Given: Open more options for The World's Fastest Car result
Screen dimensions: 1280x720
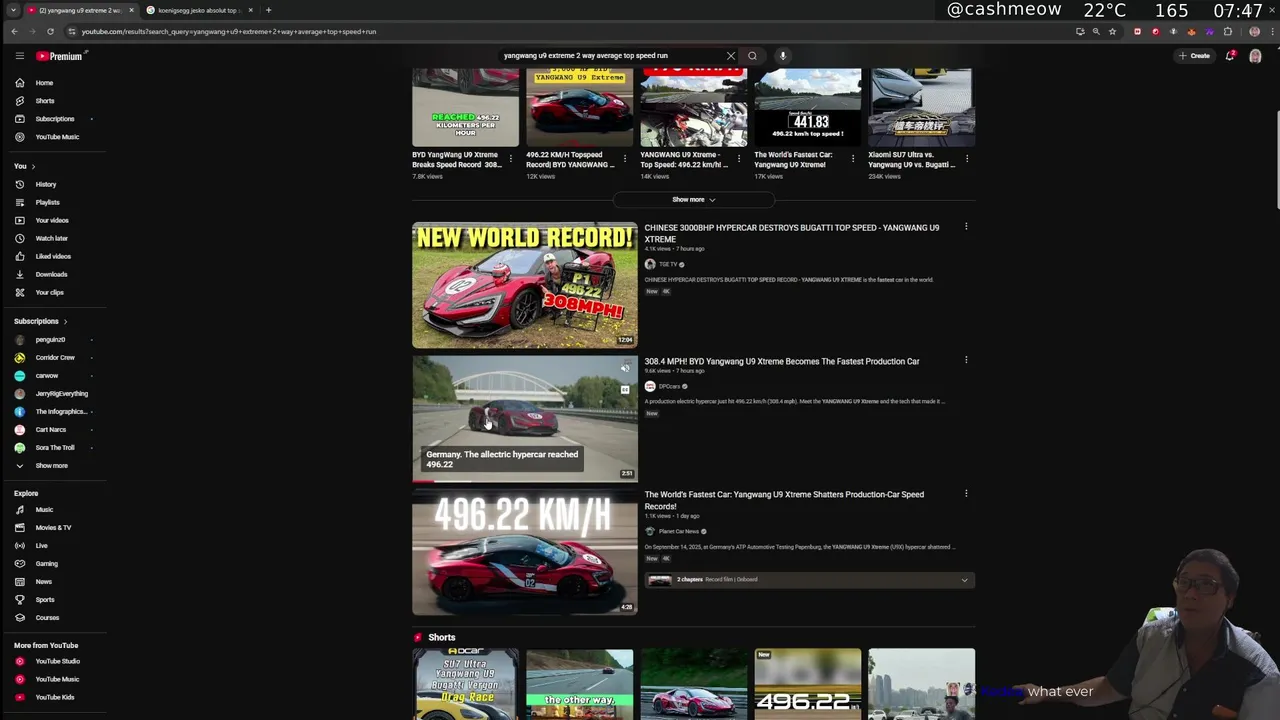Looking at the screenshot, I should pos(966,493).
